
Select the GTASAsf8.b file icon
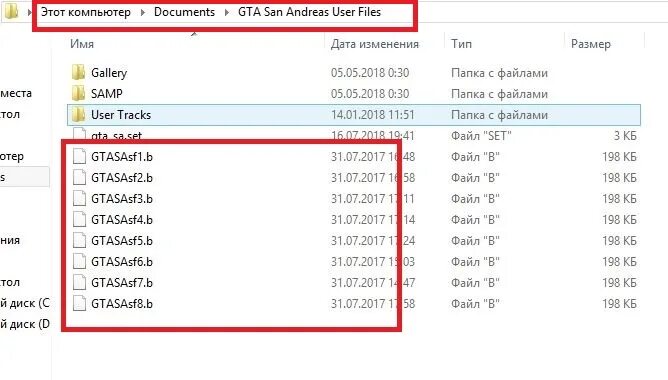coord(79,303)
